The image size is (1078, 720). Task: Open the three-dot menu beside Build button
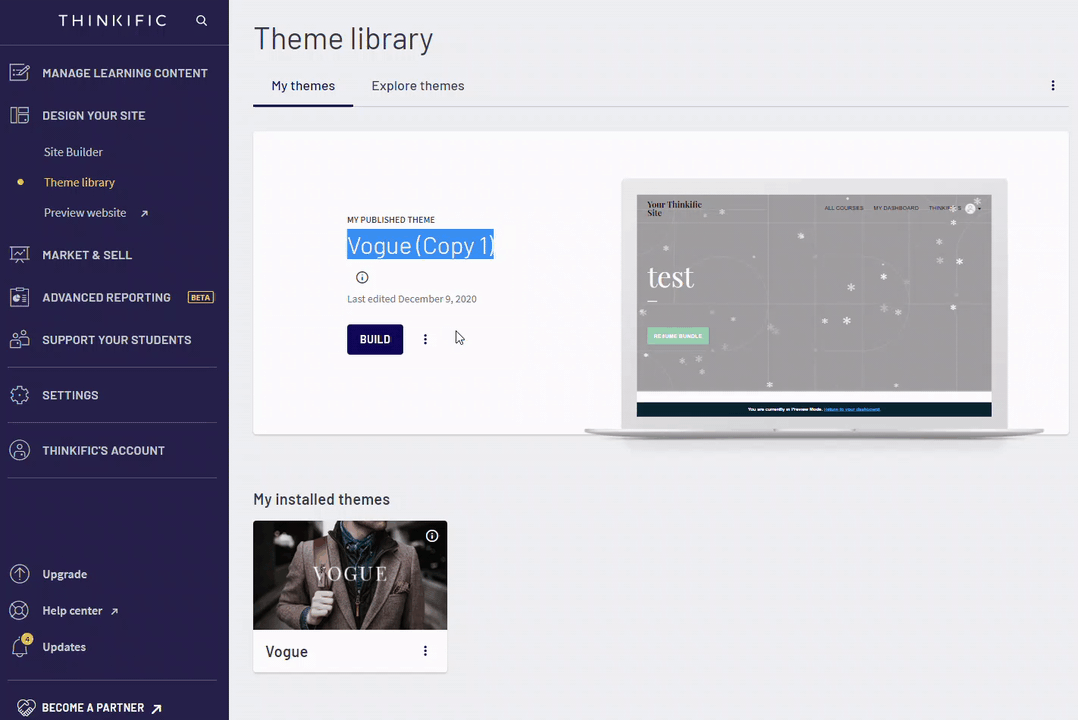[x=425, y=339]
